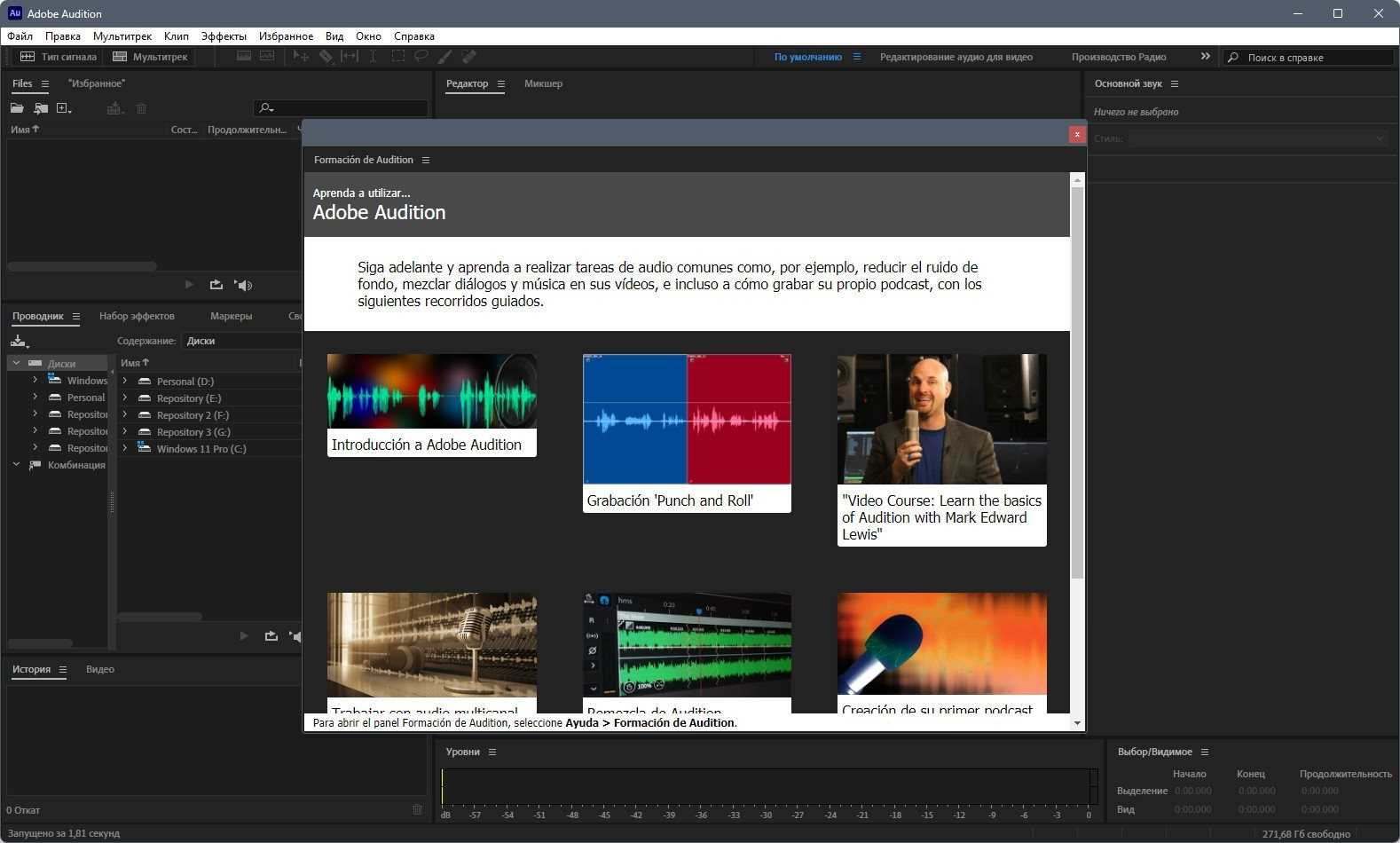Expand Repository (E:) row
Screen dimensions: 1400x843
(124, 398)
